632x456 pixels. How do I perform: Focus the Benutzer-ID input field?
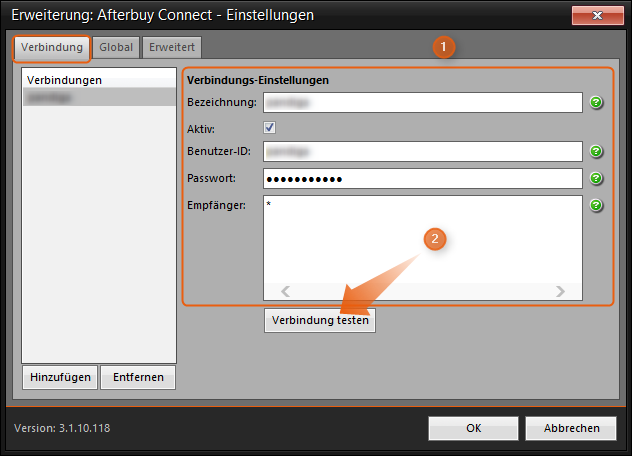click(423, 151)
